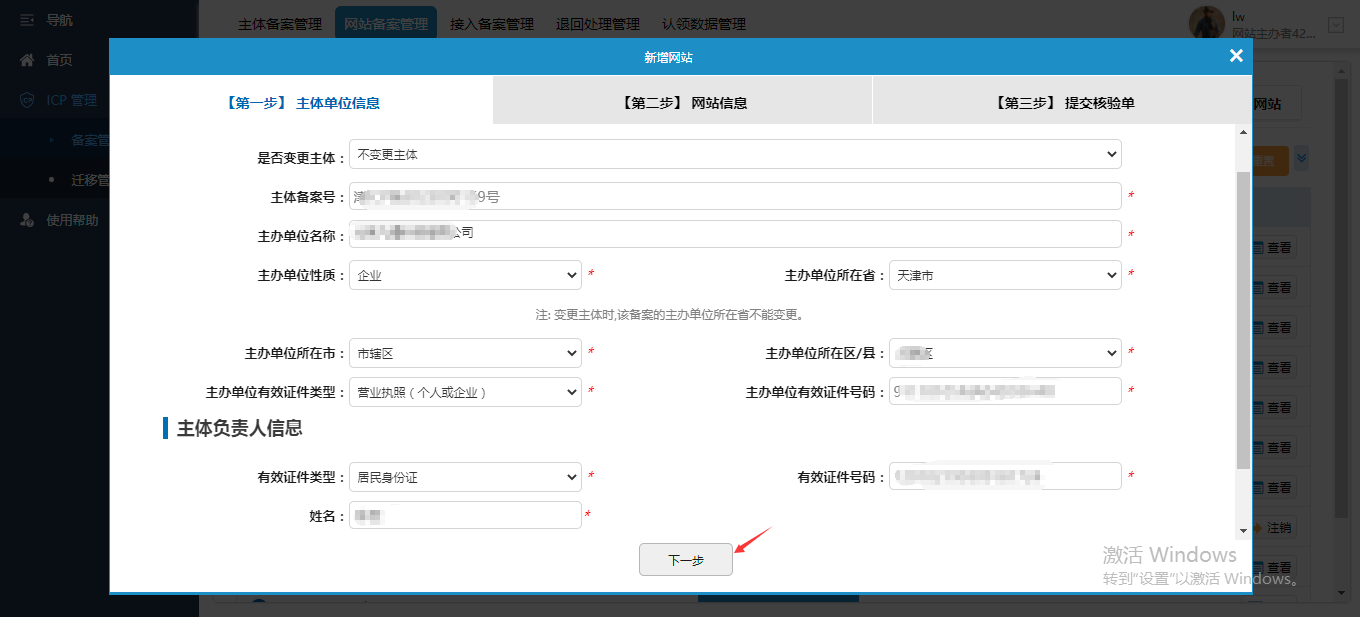Open the 主办单位所在省 dropdown
Viewport: 1360px width, 617px height.
click(x=1005, y=275)
